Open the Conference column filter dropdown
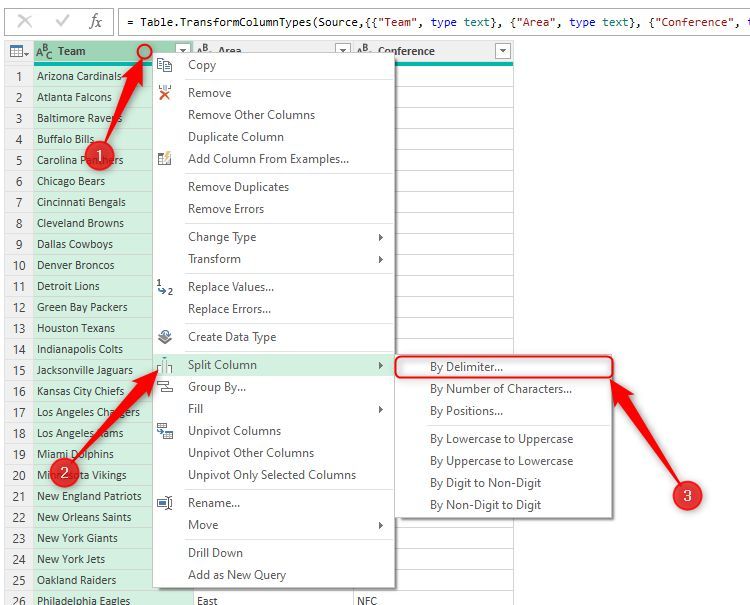 502,51
